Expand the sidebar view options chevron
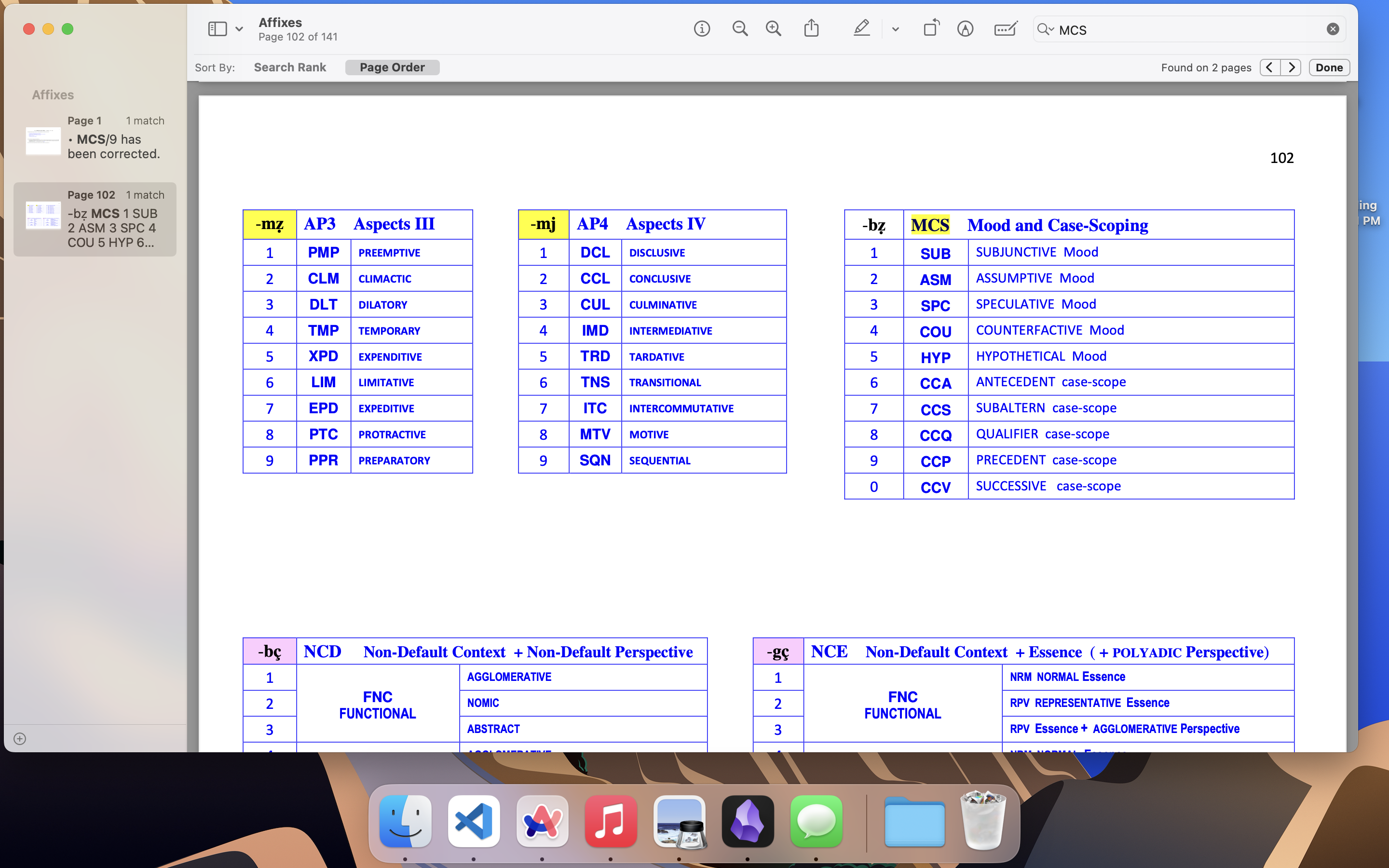Screen dimensions: 1389x868 point(239,29)
